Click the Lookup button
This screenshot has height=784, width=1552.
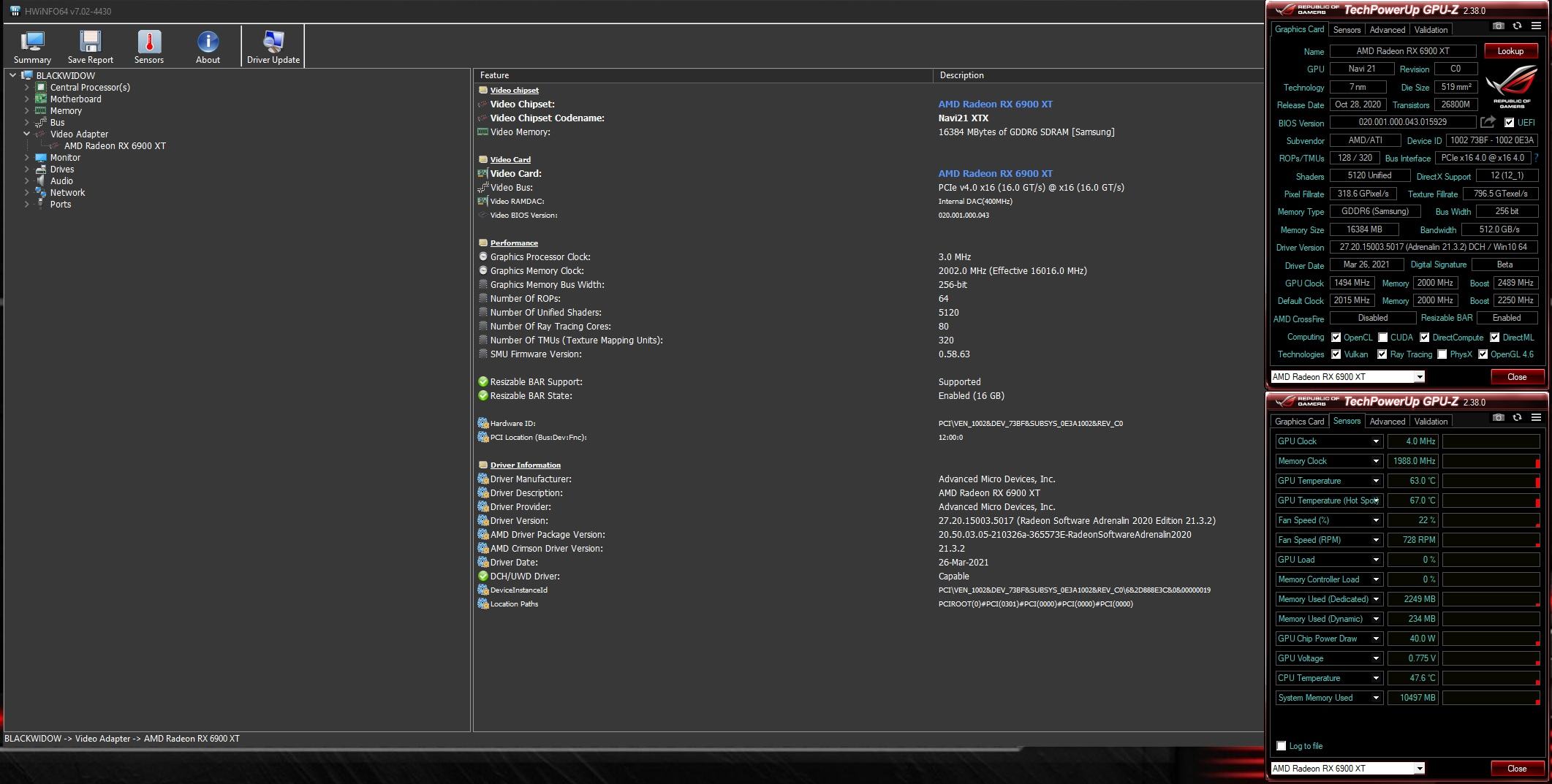[1510, 51]
